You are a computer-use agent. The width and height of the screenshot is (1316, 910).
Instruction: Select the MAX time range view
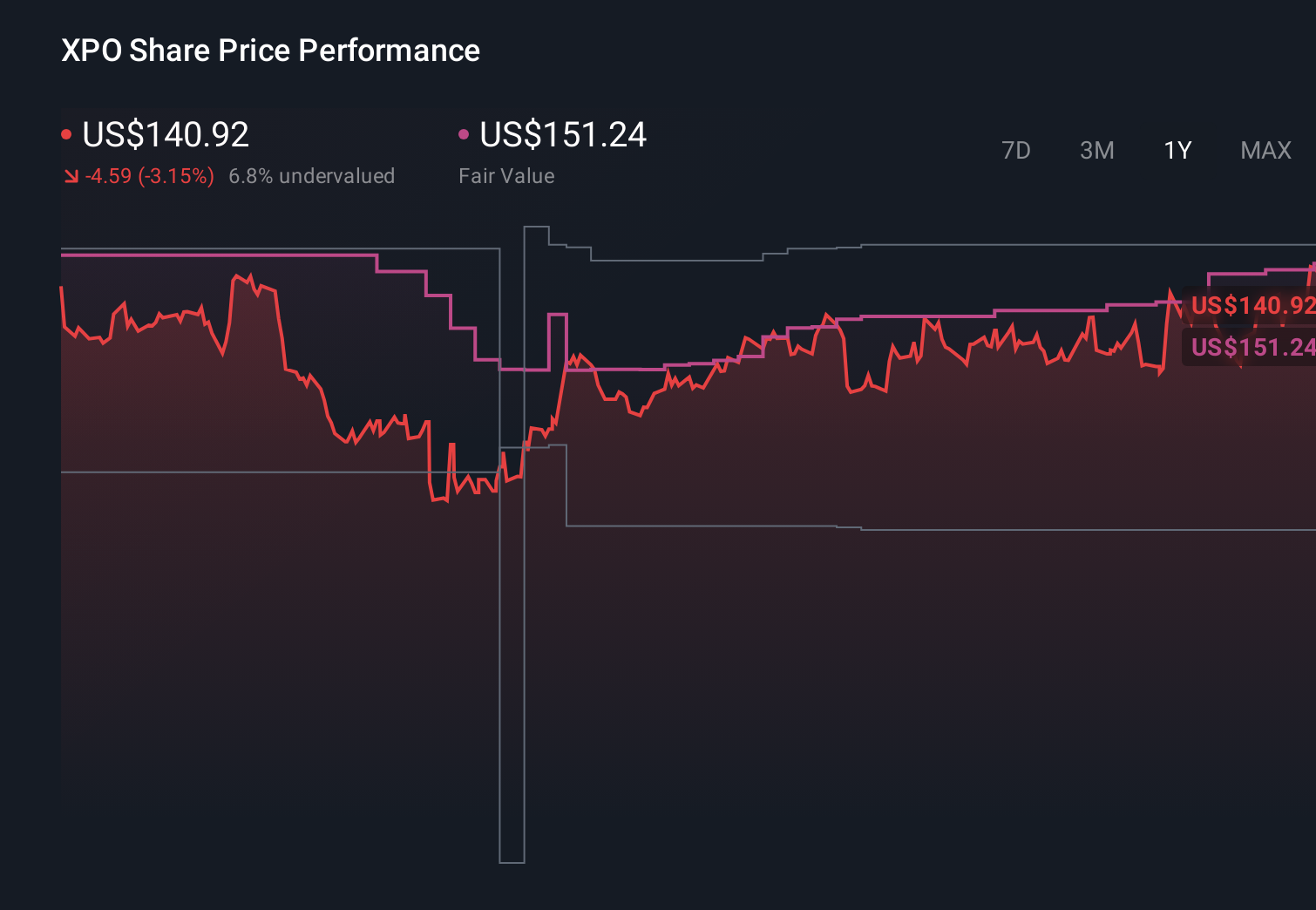tap(1265, 150)
